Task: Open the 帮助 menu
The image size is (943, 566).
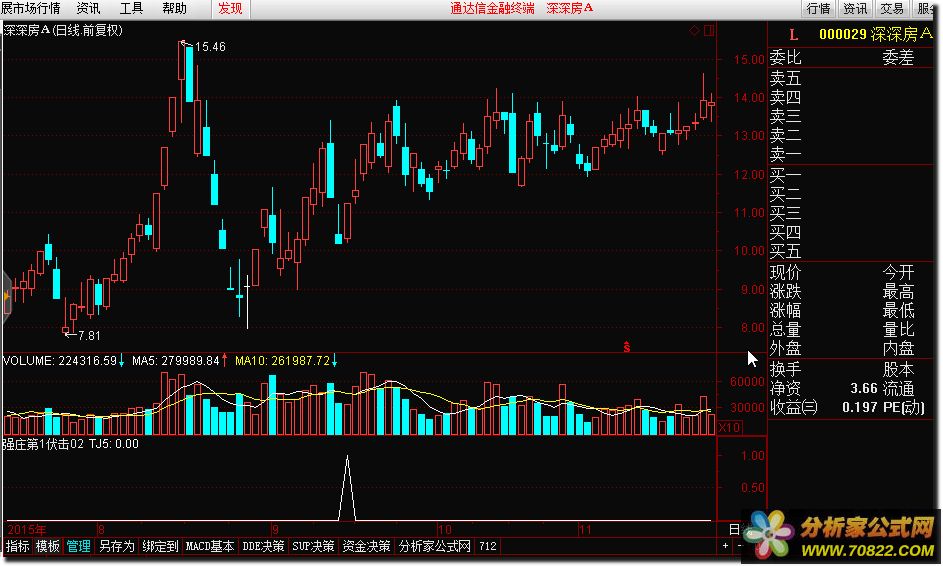Action: (x=174, y=8)
